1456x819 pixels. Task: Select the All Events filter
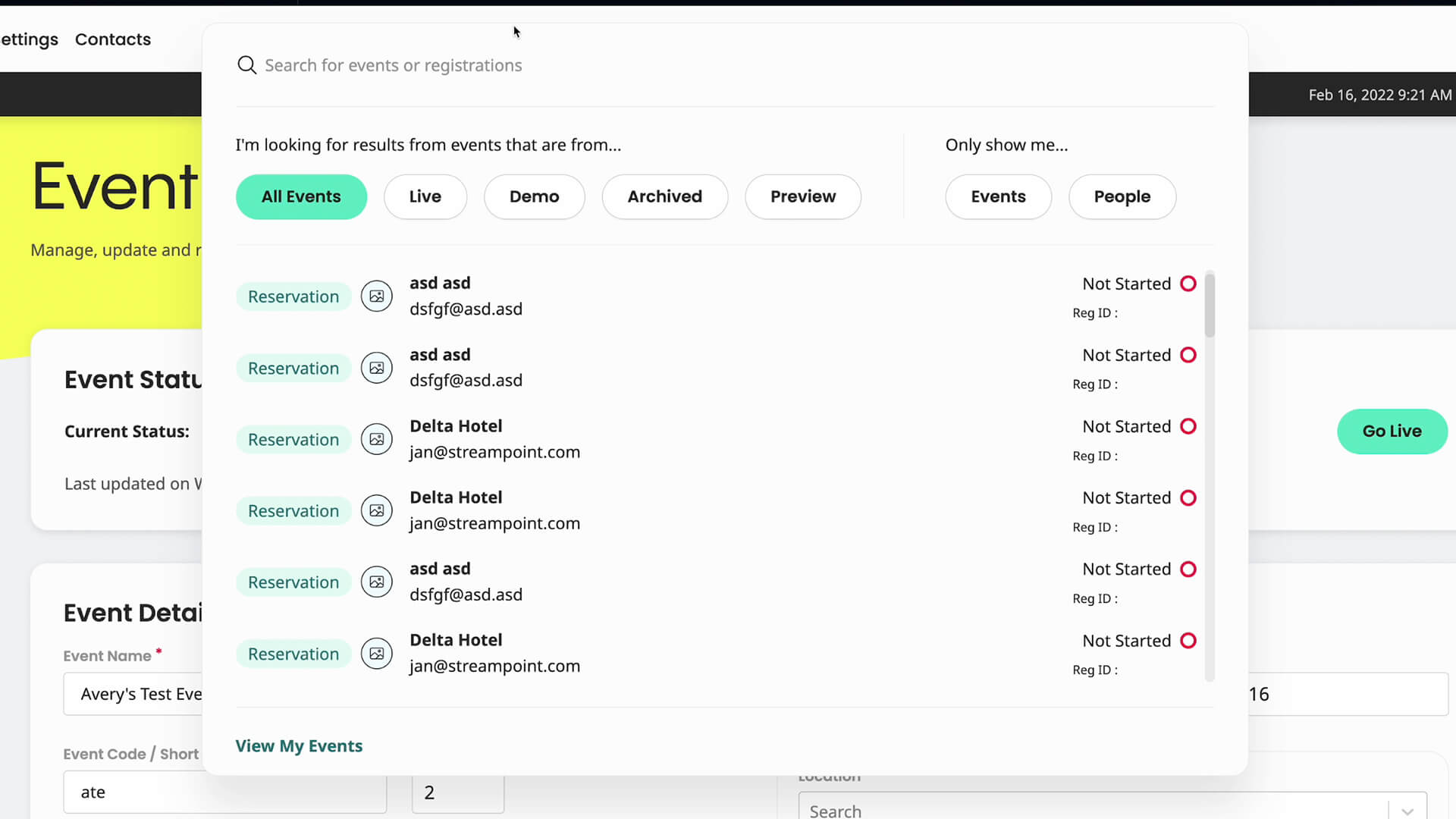(x=301, y=196)
